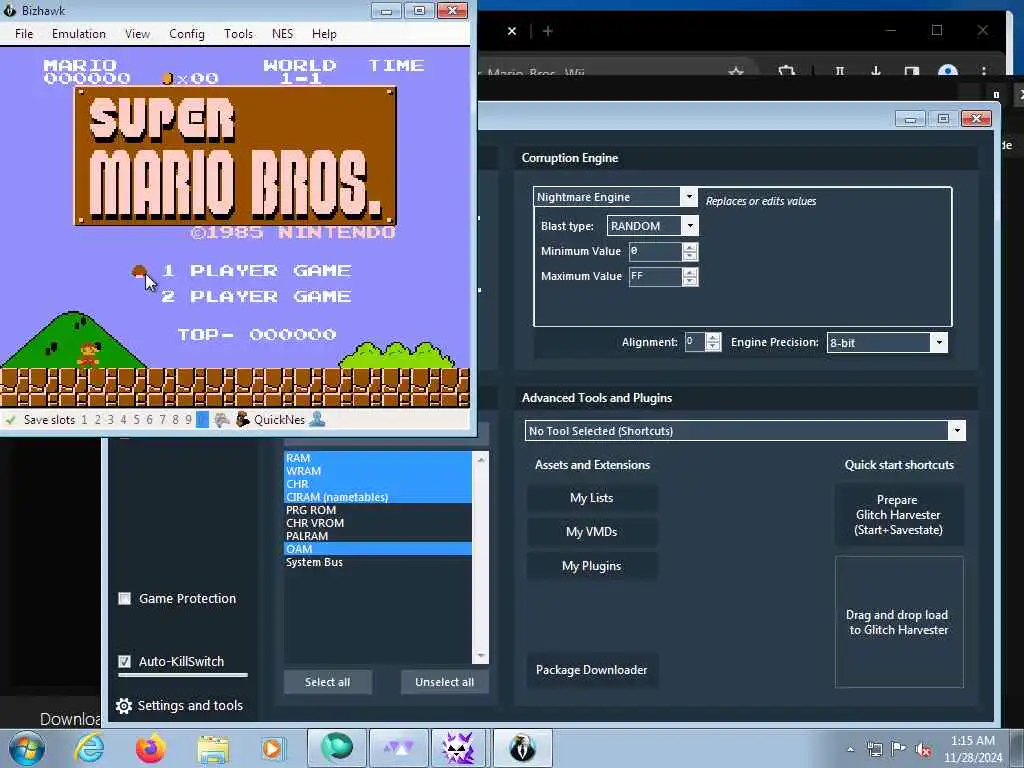Click the muted volume tray icon
Image resolution: width=1024 pixels, height=768 pixels.
923,750
